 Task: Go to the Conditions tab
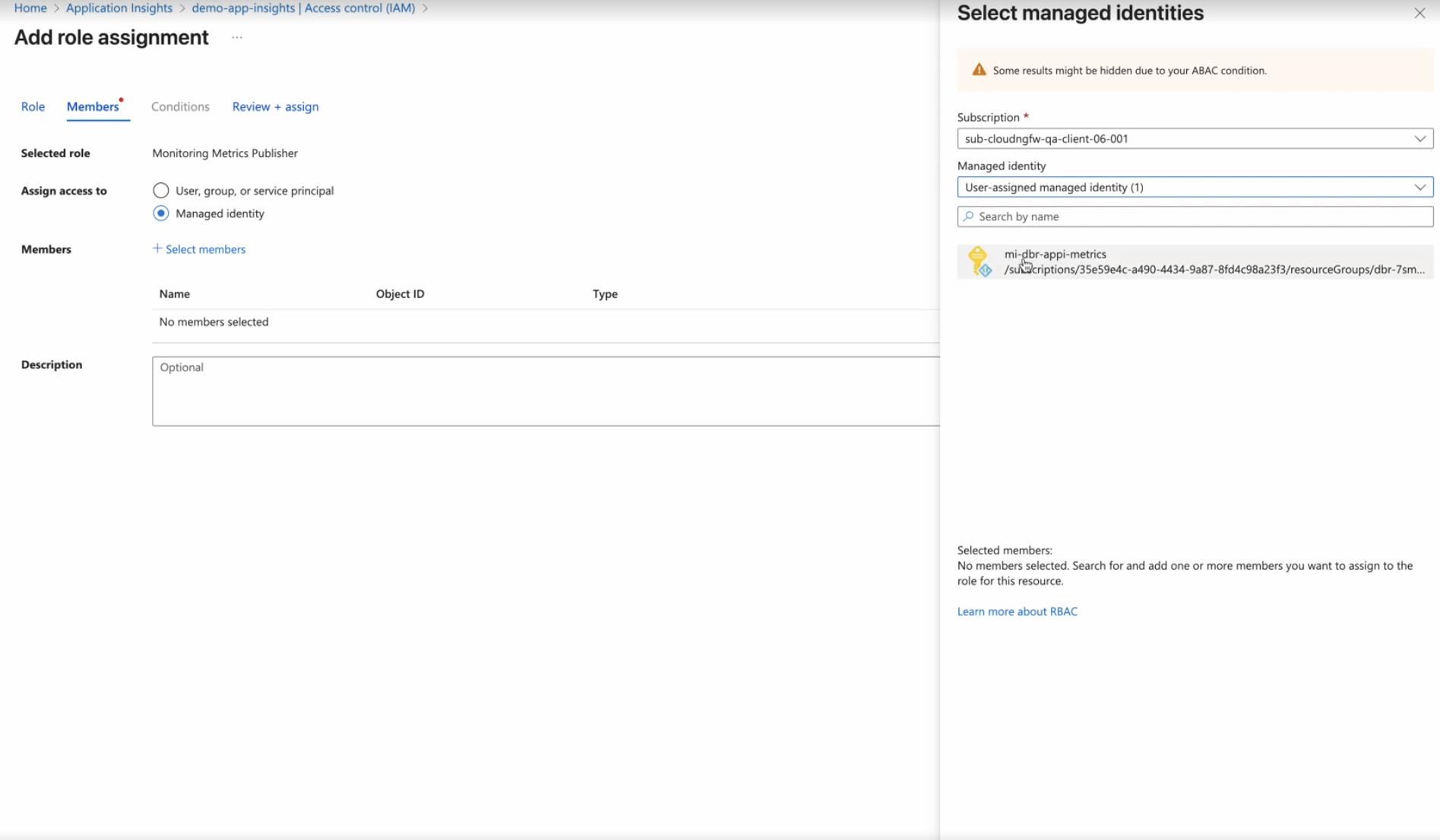click(180, 106)
